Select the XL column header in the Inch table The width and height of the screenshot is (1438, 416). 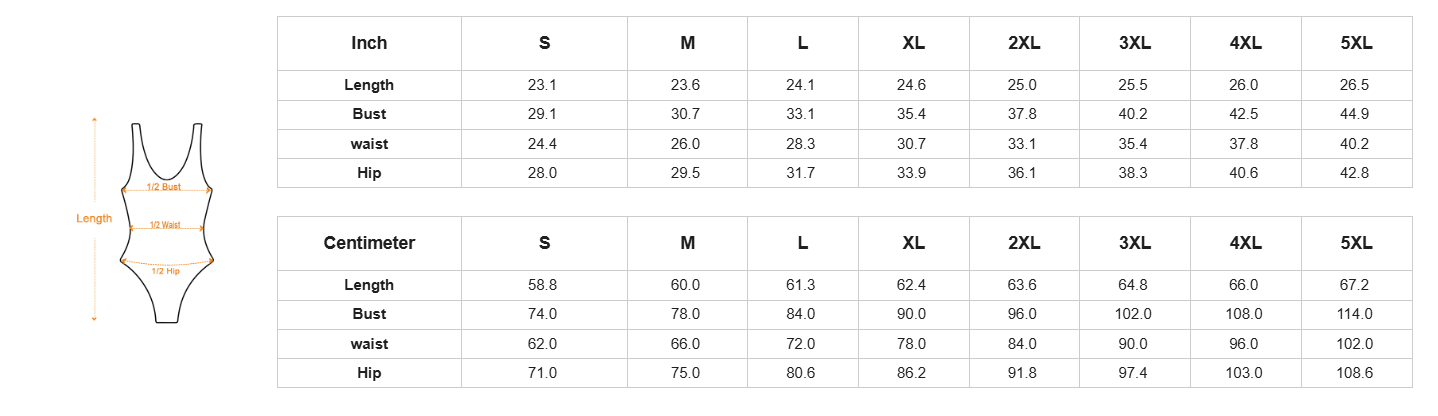[913, 43]
